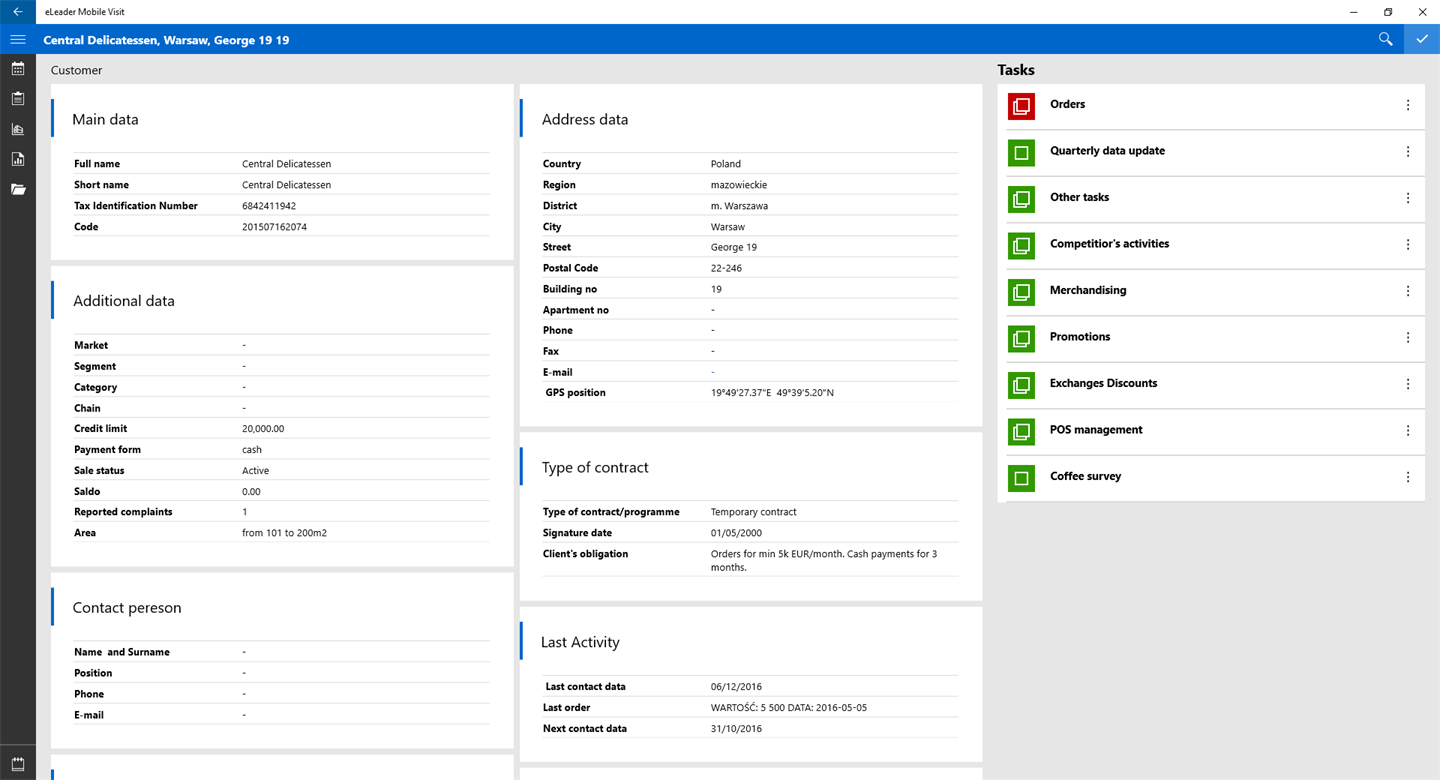Click the bottom calendar icon in sidebar

click(x=18, y=764)
